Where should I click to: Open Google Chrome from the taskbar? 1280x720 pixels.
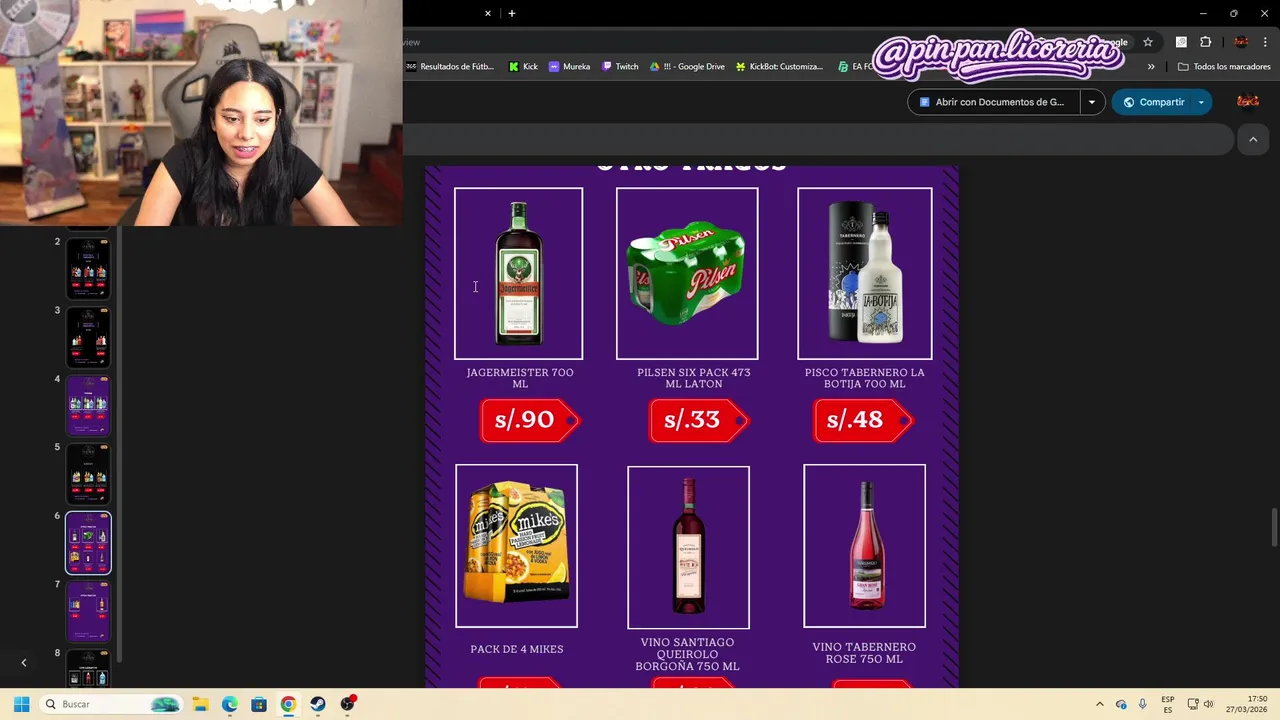click(x=288, y=704)
